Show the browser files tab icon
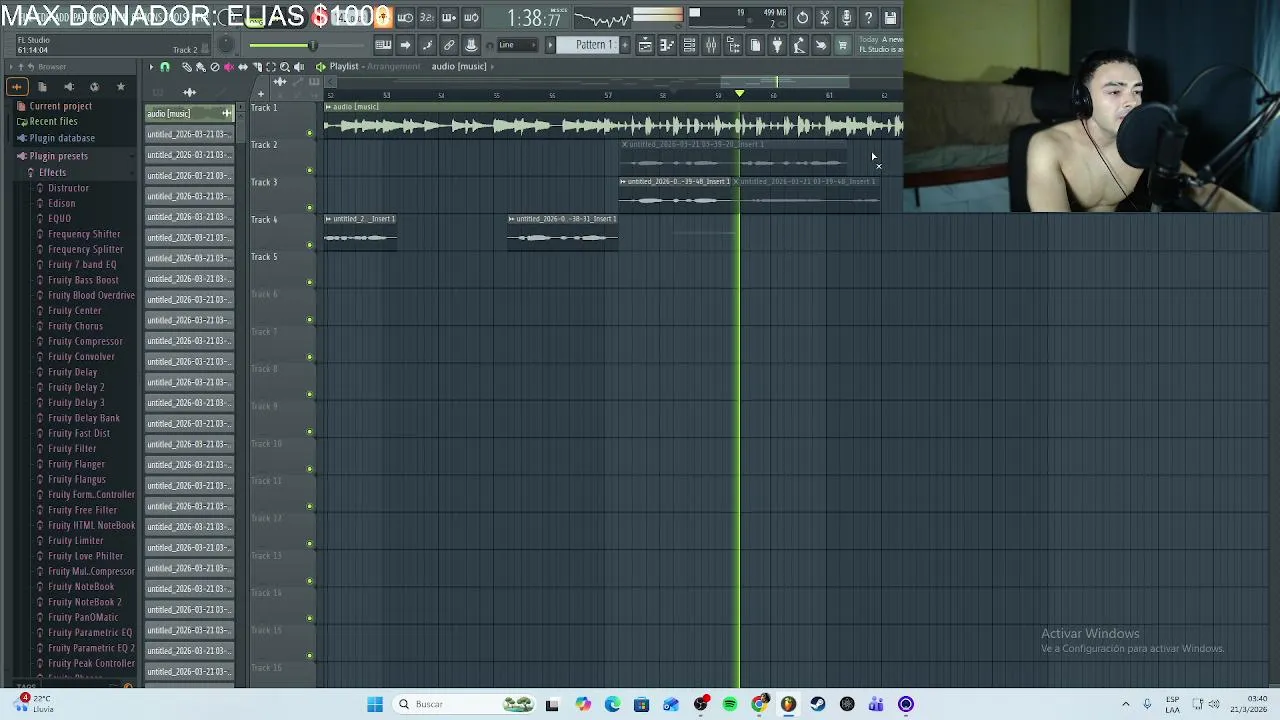This screenshot has height=720, width=1280. [x=42, y=87]
